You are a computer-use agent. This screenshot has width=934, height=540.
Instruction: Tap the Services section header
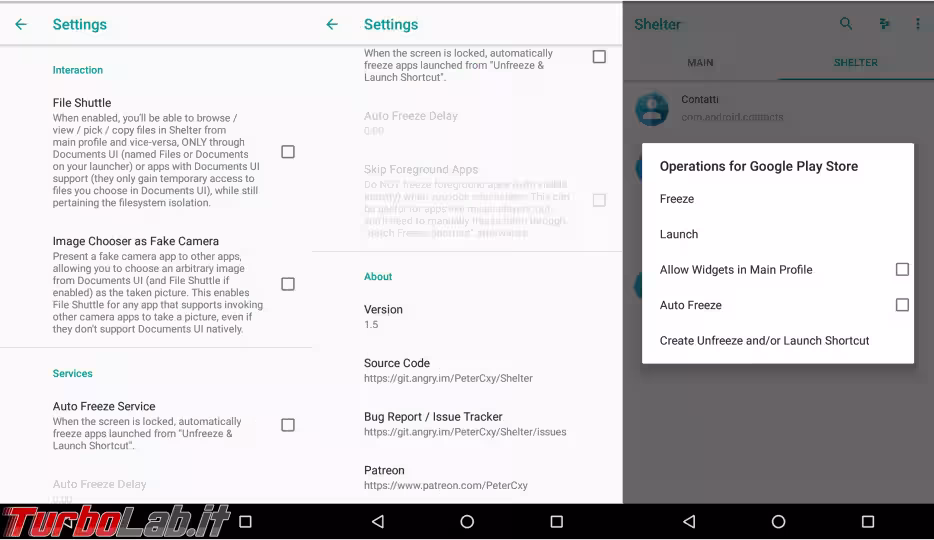click(73, 373)
